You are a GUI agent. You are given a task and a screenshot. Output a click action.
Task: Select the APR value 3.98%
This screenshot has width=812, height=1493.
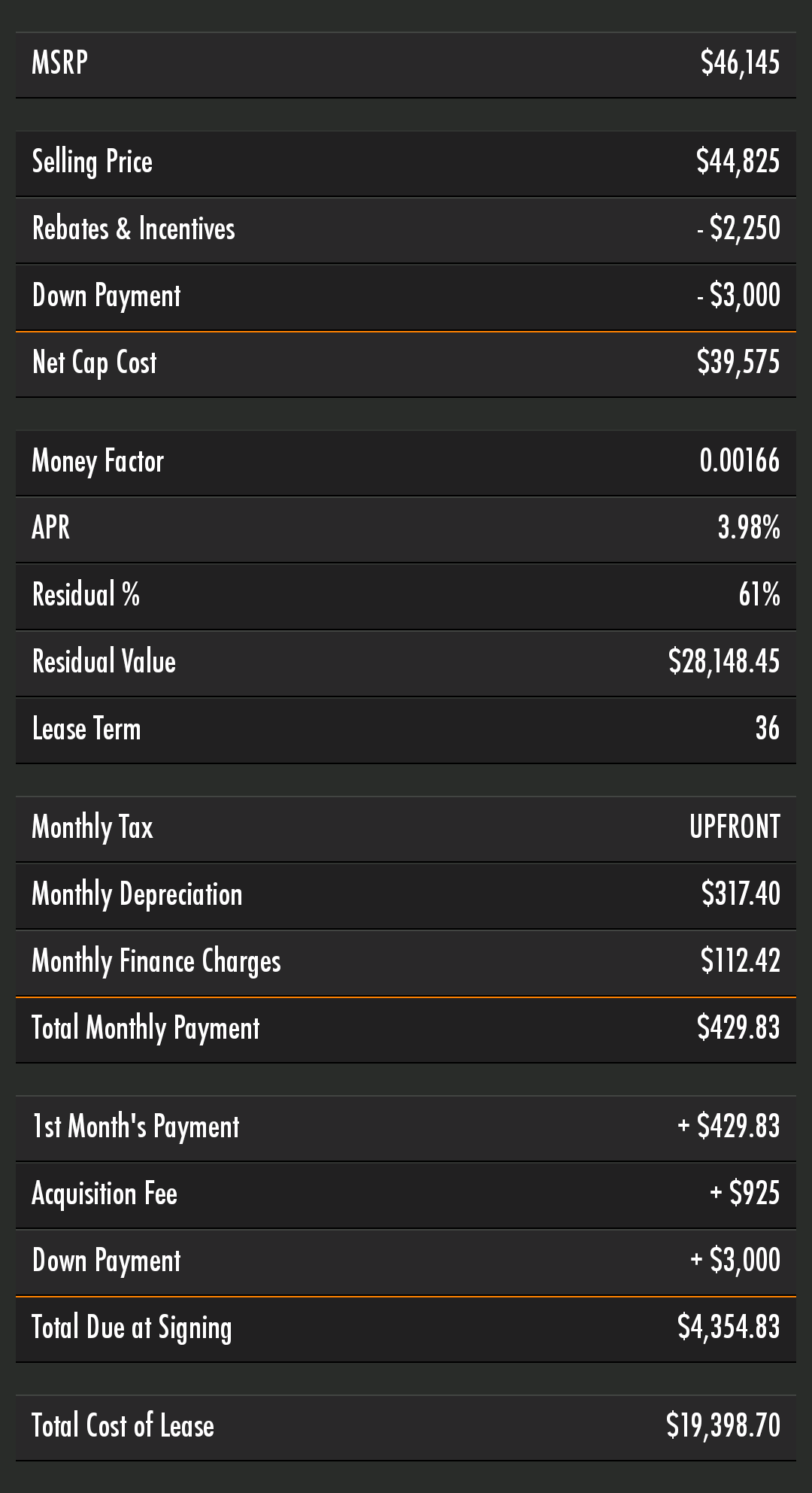[748, 528]
